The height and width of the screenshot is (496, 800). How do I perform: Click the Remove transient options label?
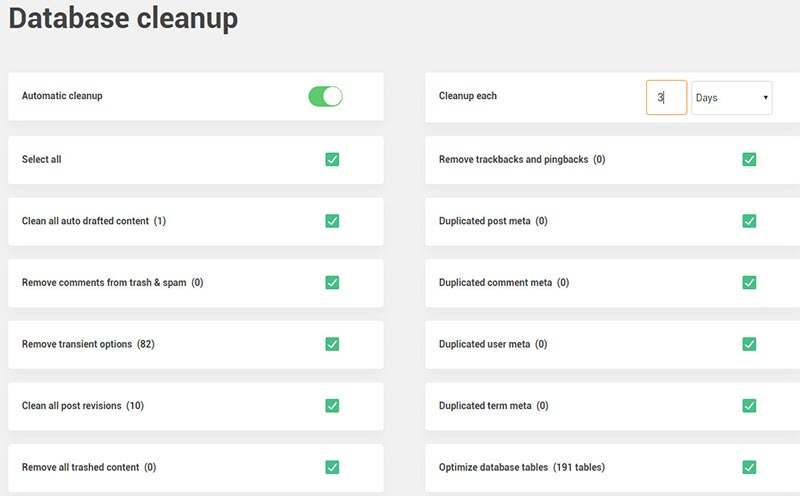(77, 344)
